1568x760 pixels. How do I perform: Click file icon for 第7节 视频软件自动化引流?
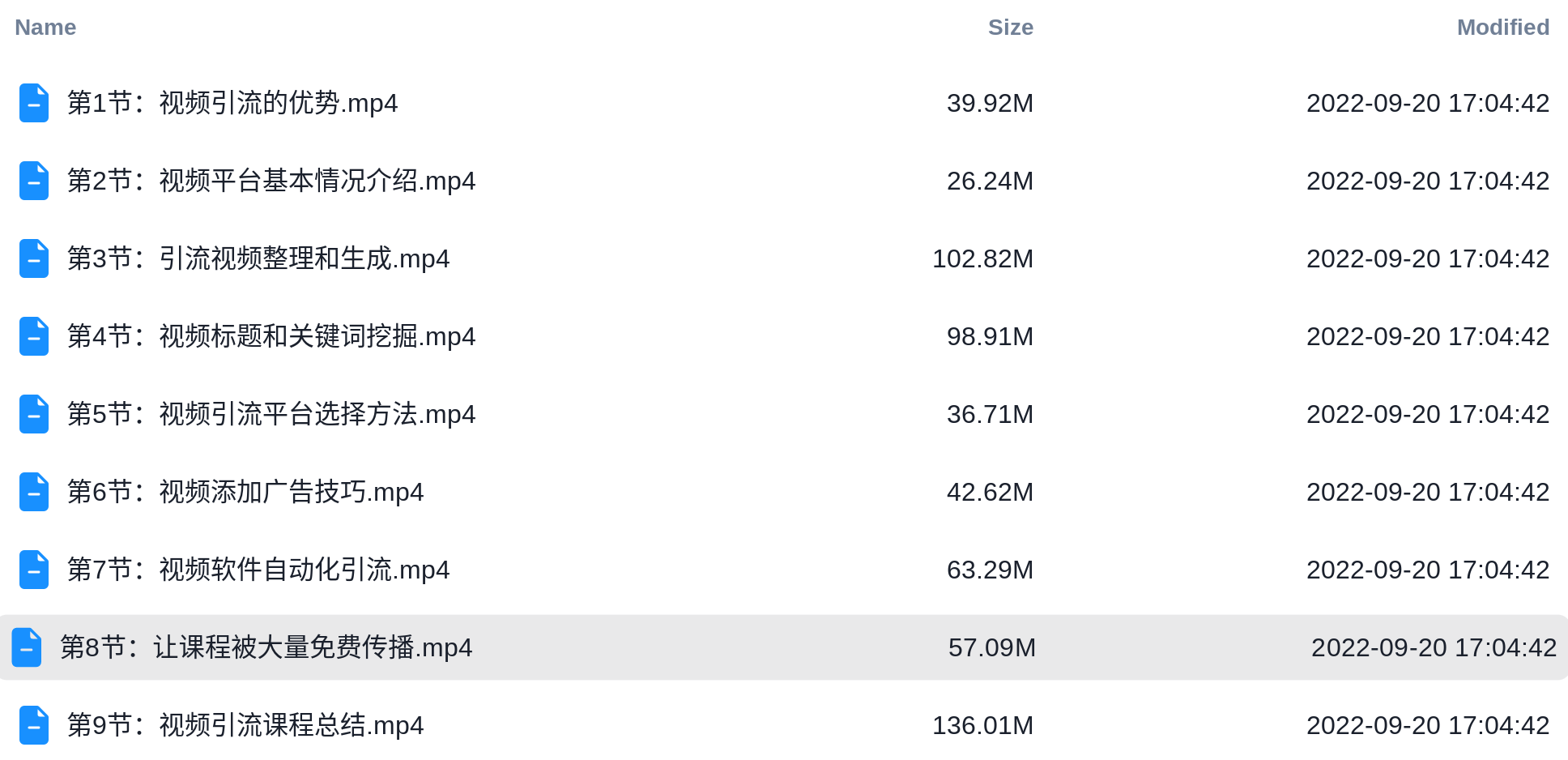pos(34,570)
